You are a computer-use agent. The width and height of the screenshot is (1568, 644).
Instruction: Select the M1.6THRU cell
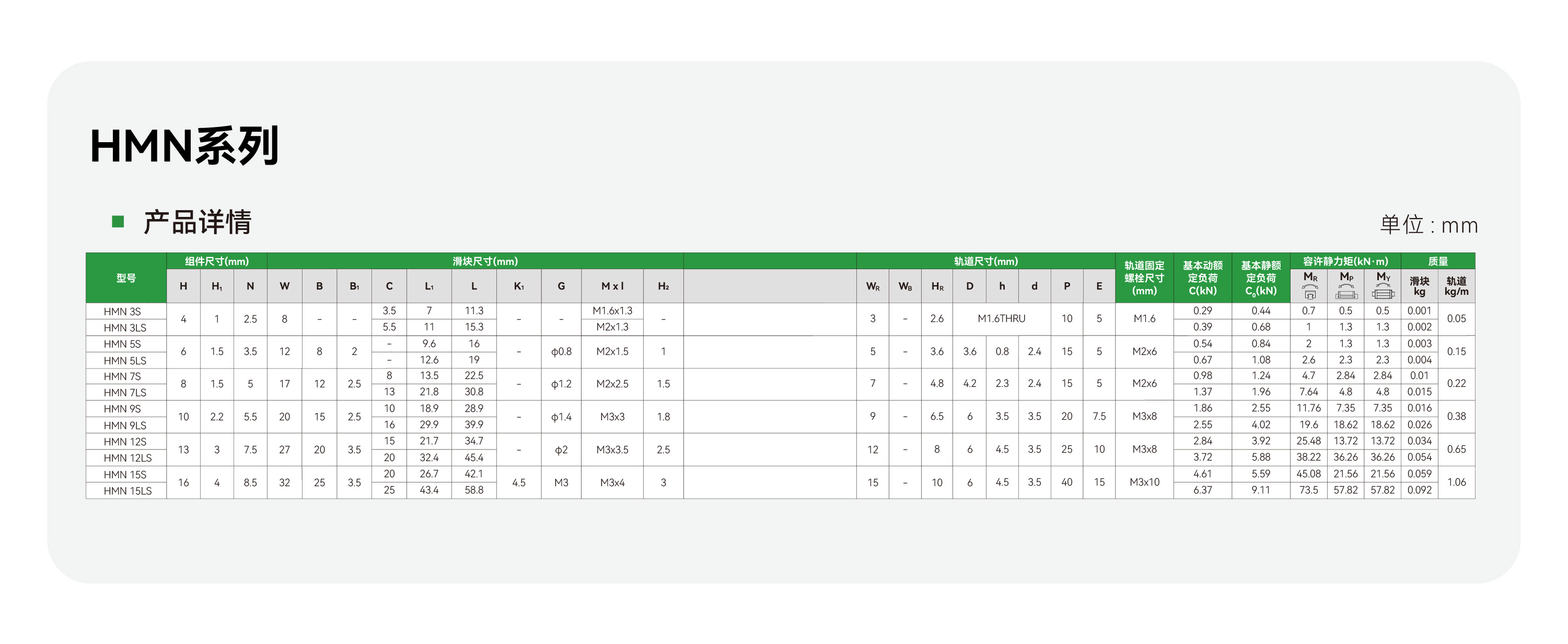tap(1001, 318)
